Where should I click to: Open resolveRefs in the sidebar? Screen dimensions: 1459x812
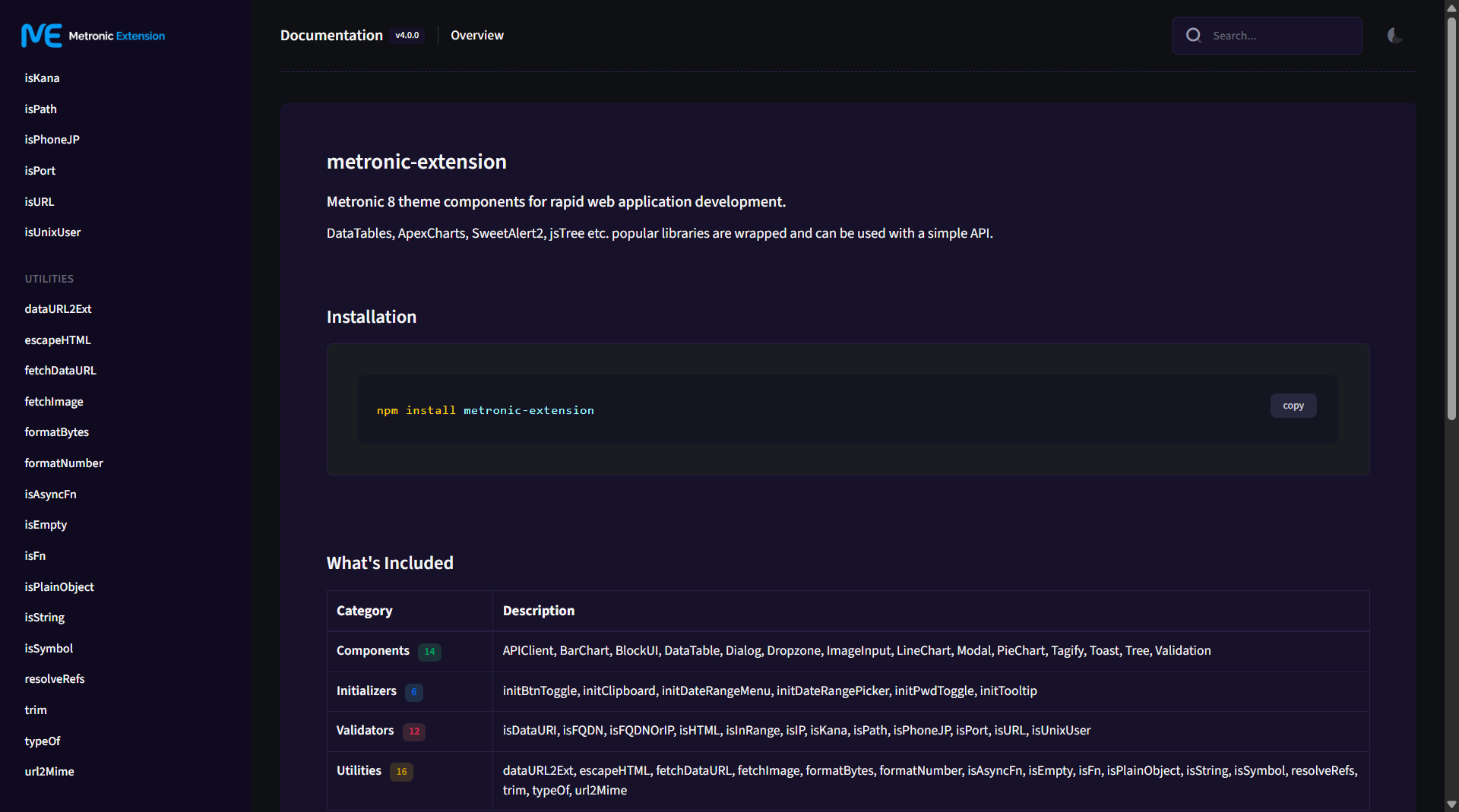coord(55,679)
